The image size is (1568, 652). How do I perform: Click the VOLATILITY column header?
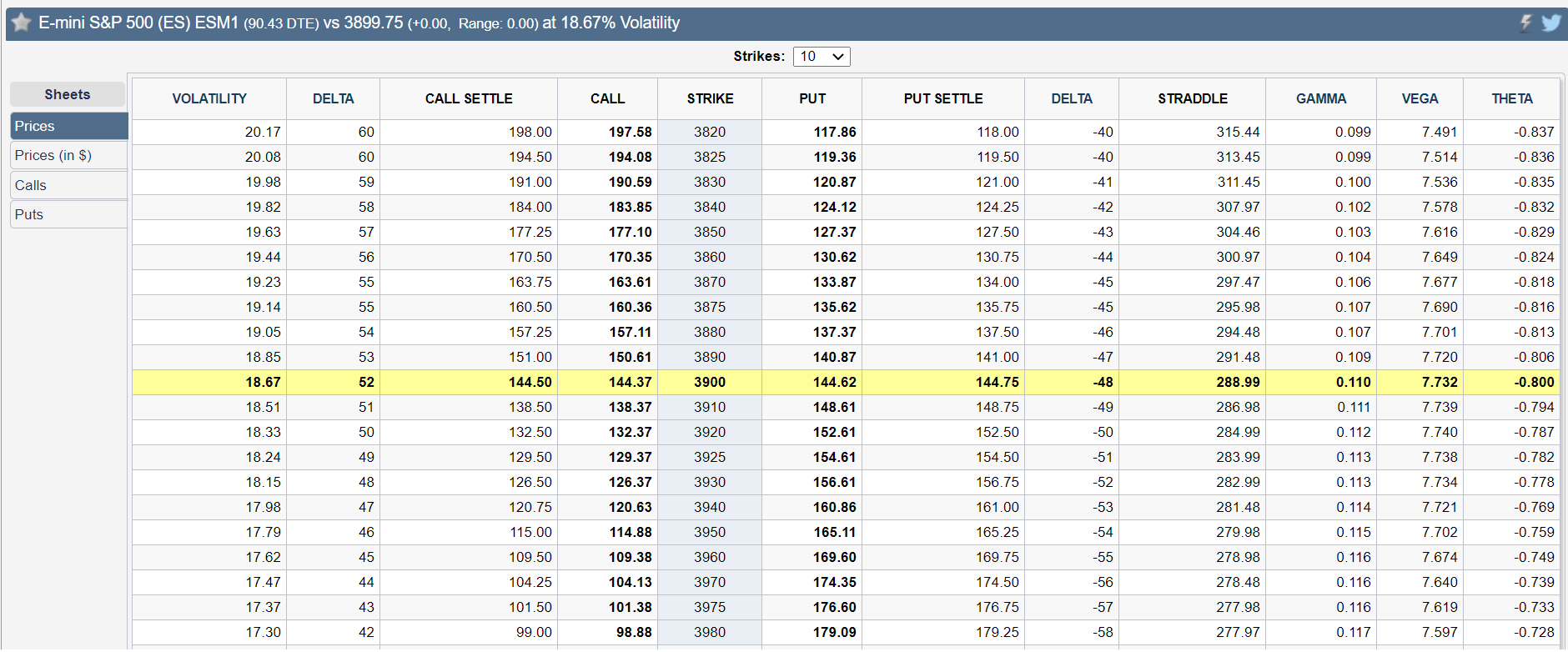[209, 98]
